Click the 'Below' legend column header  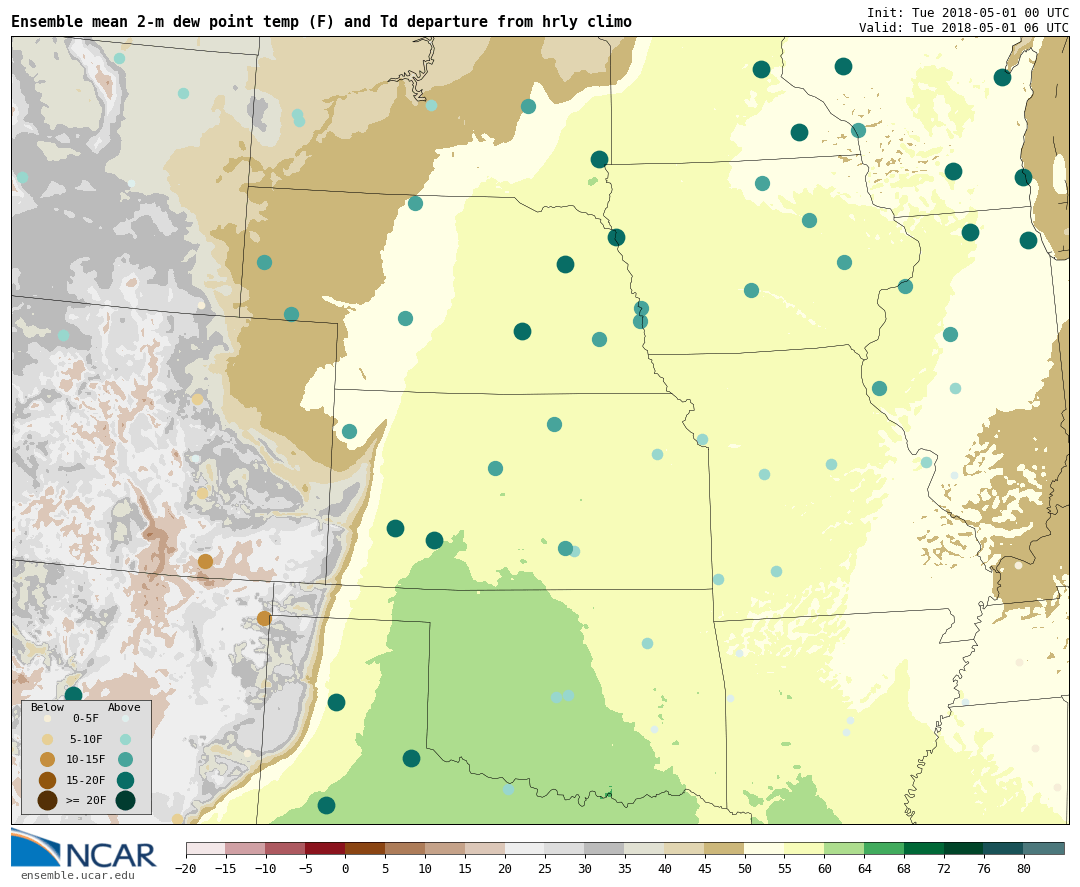[47, 707]
